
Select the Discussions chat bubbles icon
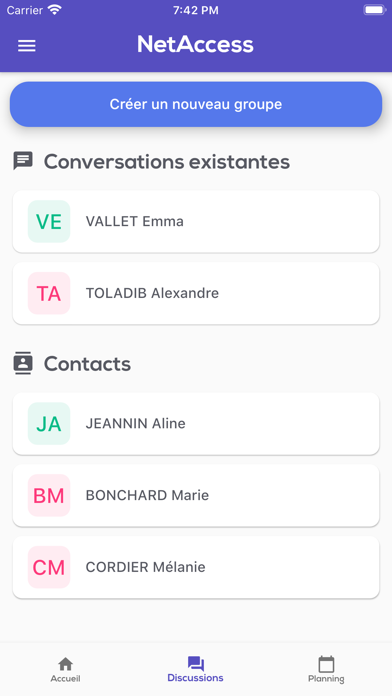[x=195, y=664]
